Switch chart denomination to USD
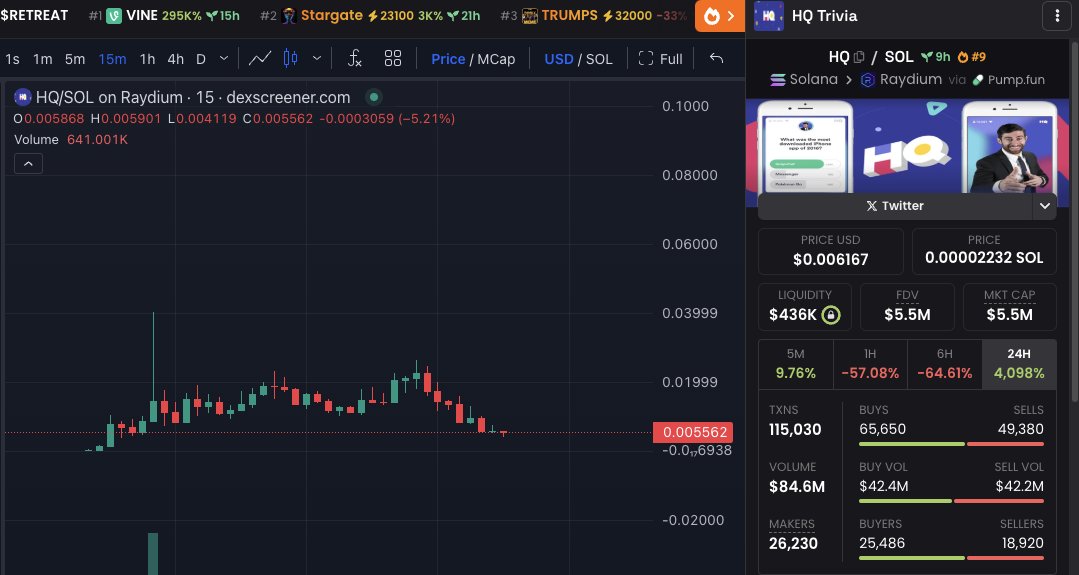The height and width of the screenshot is (575, 1079). click(559, 59)
